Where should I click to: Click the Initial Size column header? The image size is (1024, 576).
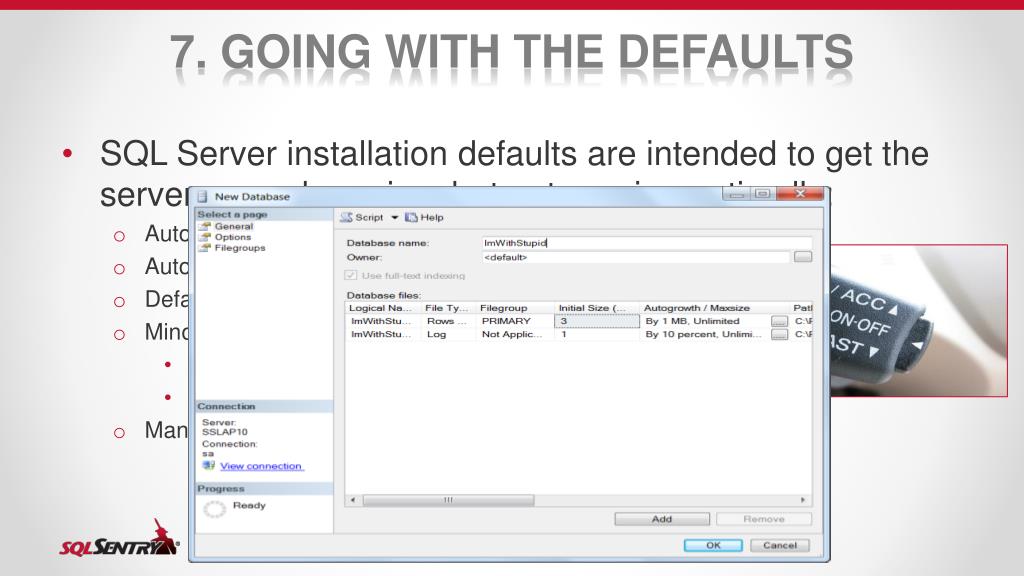tap(596, 308)
